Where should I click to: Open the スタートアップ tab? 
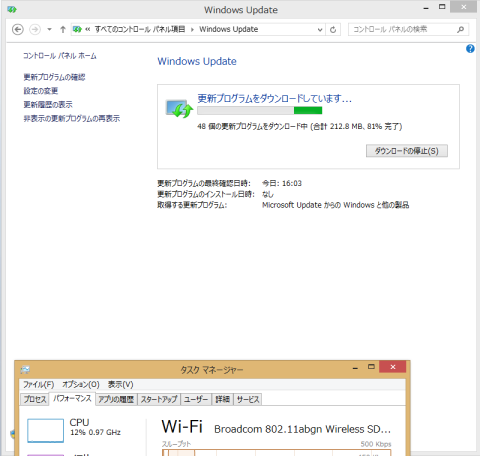159,399
